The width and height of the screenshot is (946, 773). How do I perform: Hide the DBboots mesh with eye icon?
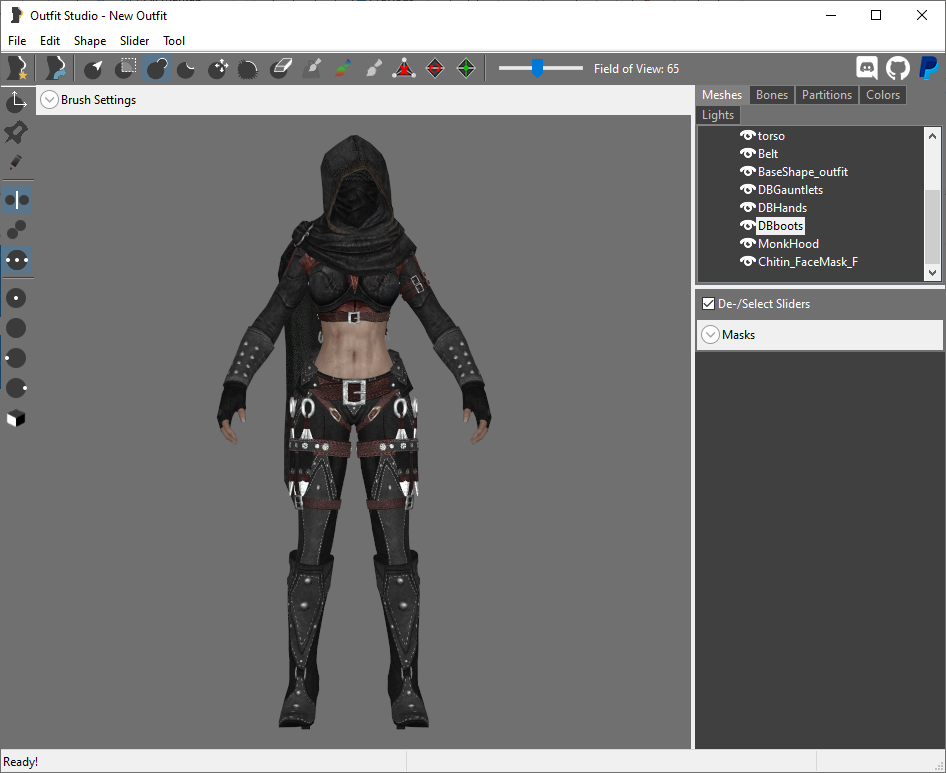click(x=748, y=226)
